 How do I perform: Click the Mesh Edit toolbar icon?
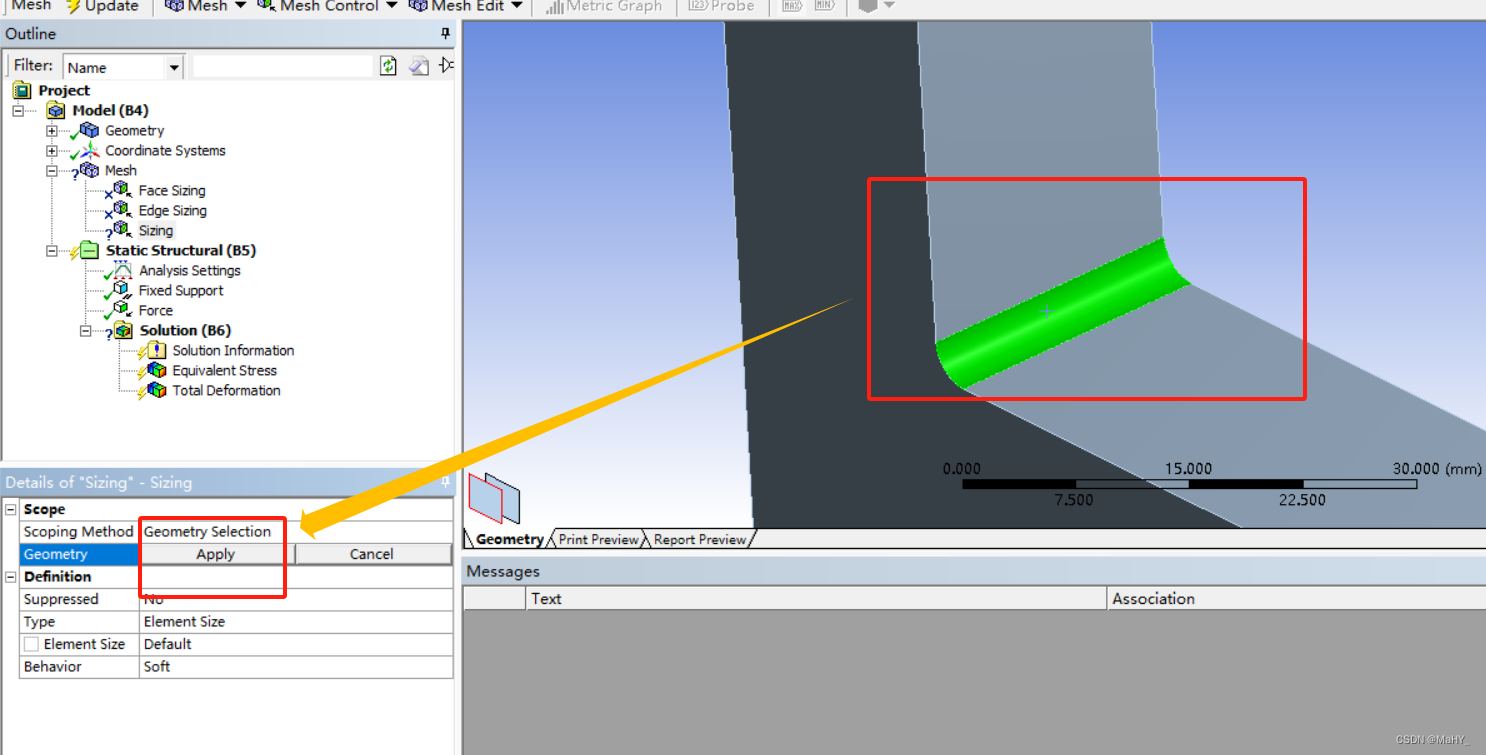click(418, 6)
